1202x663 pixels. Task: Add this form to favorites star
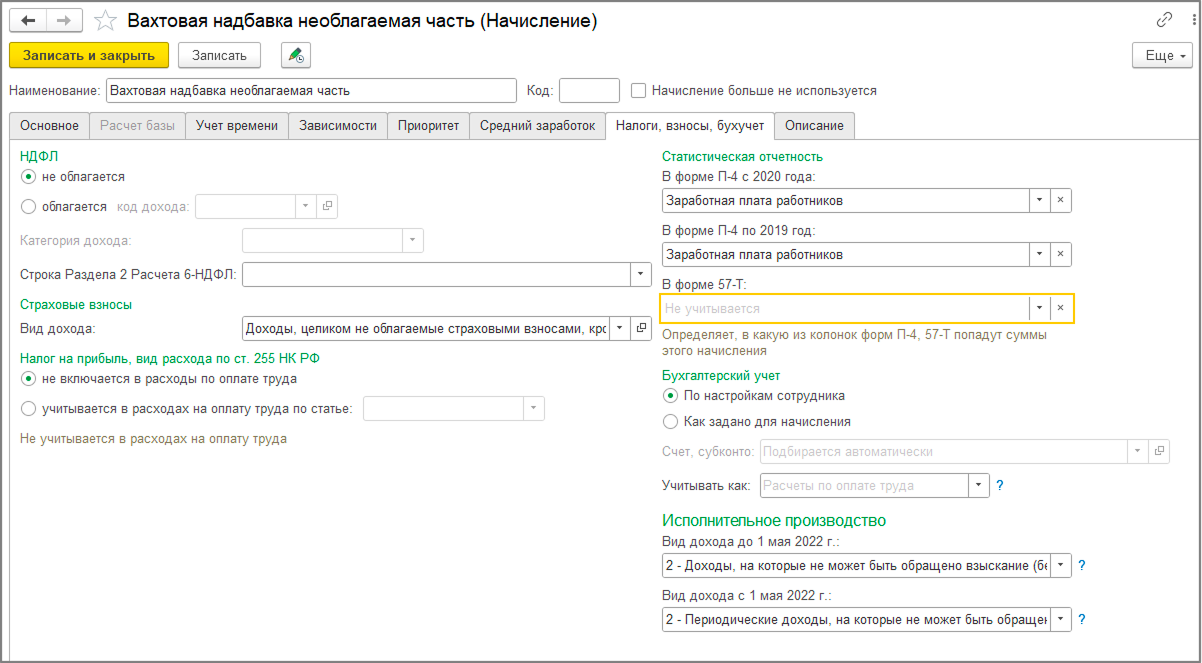click(x=105, y=21)
